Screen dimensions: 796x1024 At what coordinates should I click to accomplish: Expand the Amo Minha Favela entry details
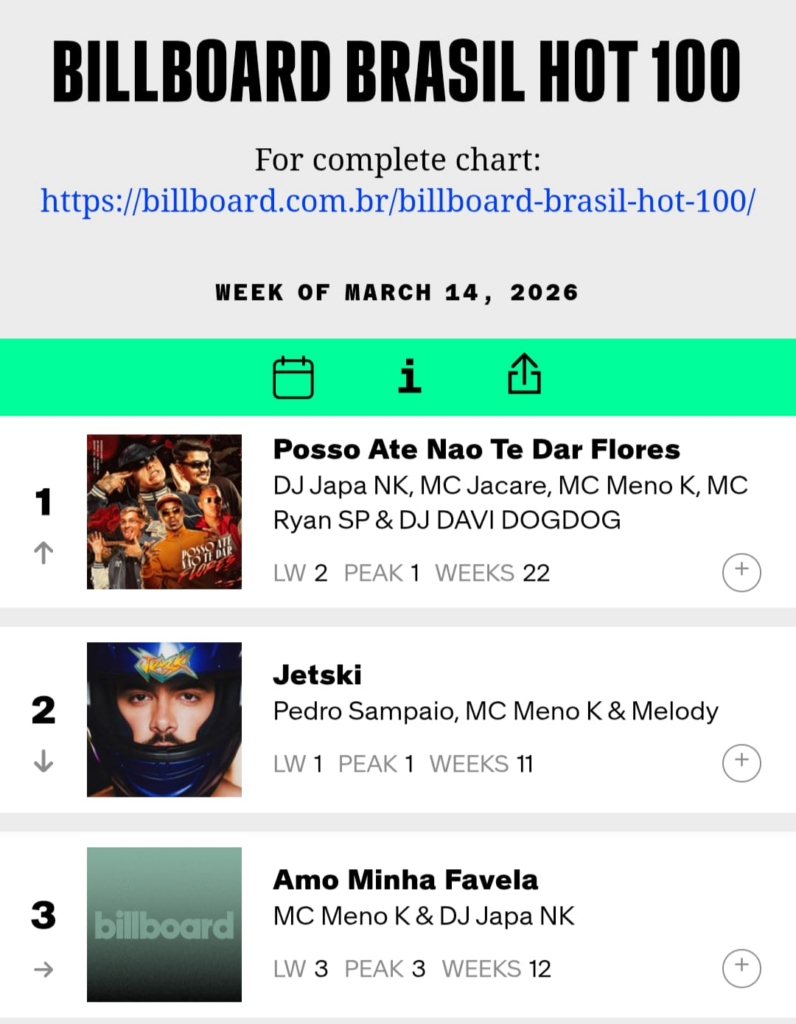741,968
